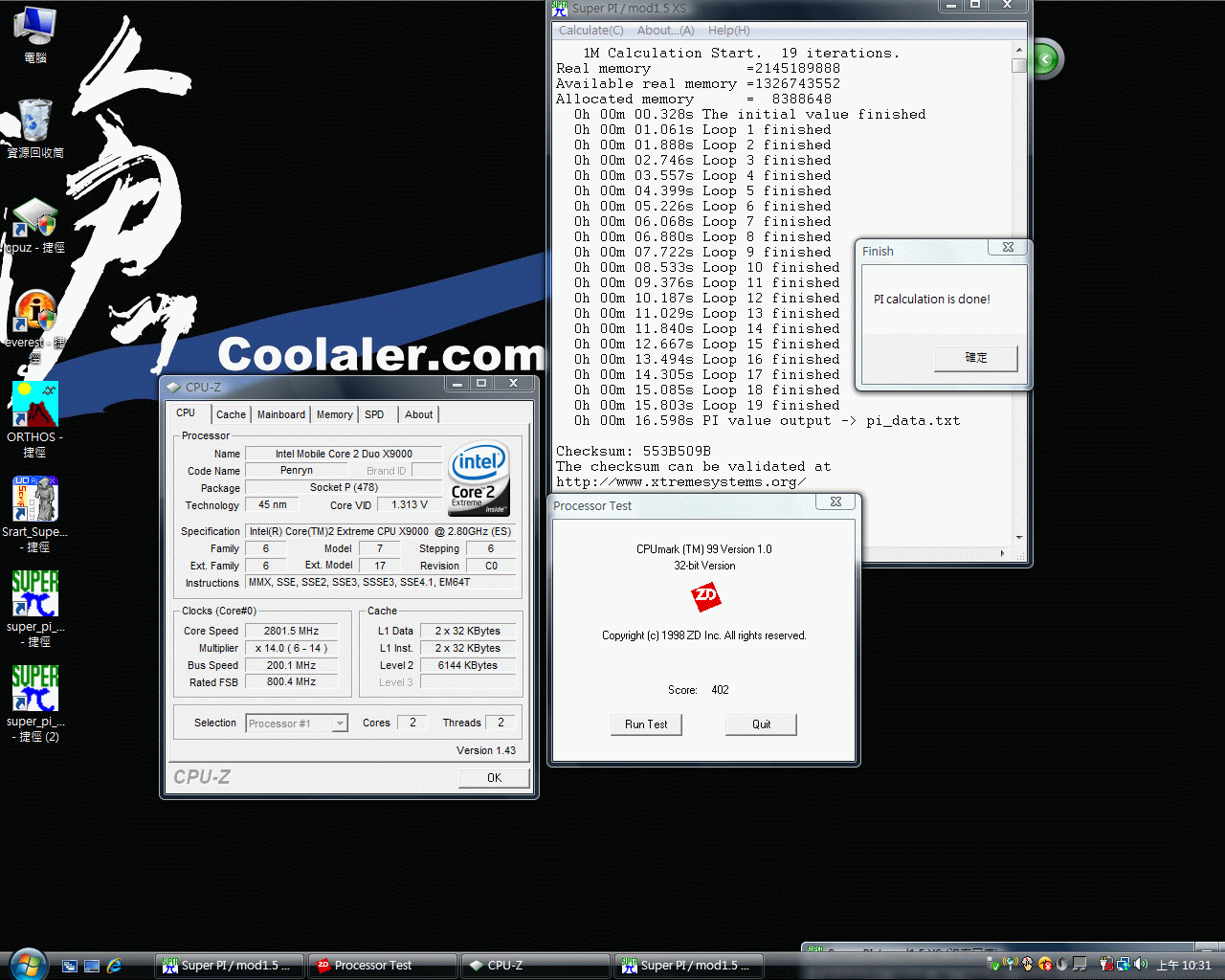Click the Windows Start orb

click(28, 964)
